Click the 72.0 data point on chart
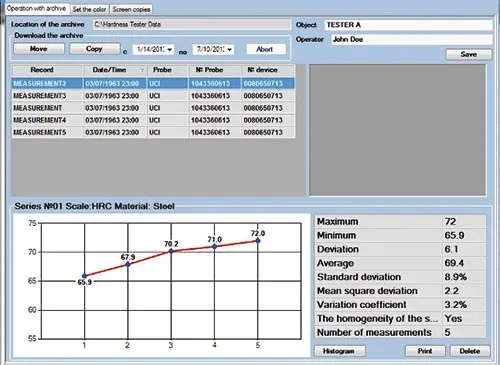Image resolution: width=500 pixels, height=365 pixels. click(x=258, y=240)
